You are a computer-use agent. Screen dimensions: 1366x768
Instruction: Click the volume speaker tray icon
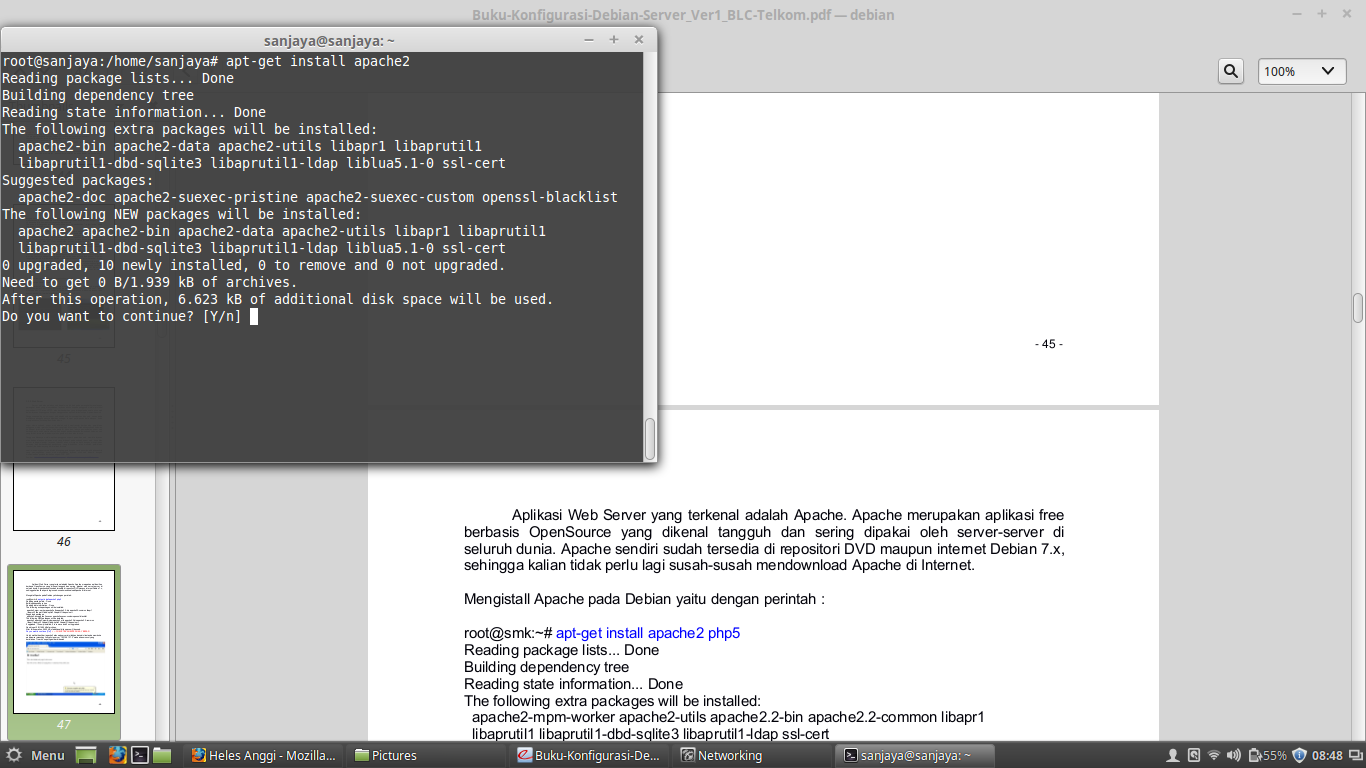pyautogui.click(x=1233, y=755)
